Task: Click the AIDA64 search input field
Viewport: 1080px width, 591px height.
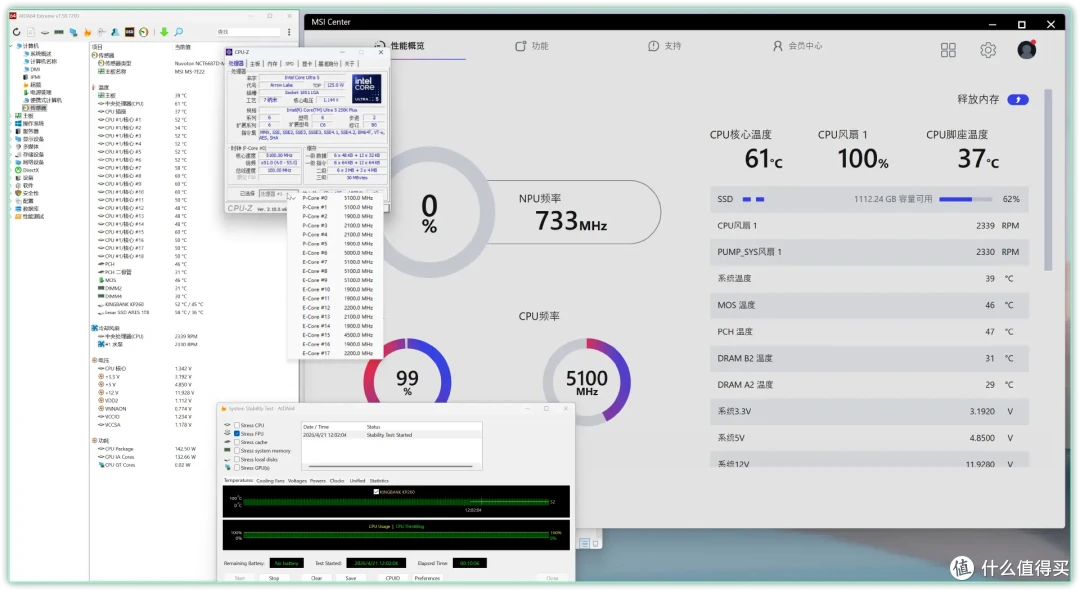Action: pyautogui.click(x=248, y=32)
